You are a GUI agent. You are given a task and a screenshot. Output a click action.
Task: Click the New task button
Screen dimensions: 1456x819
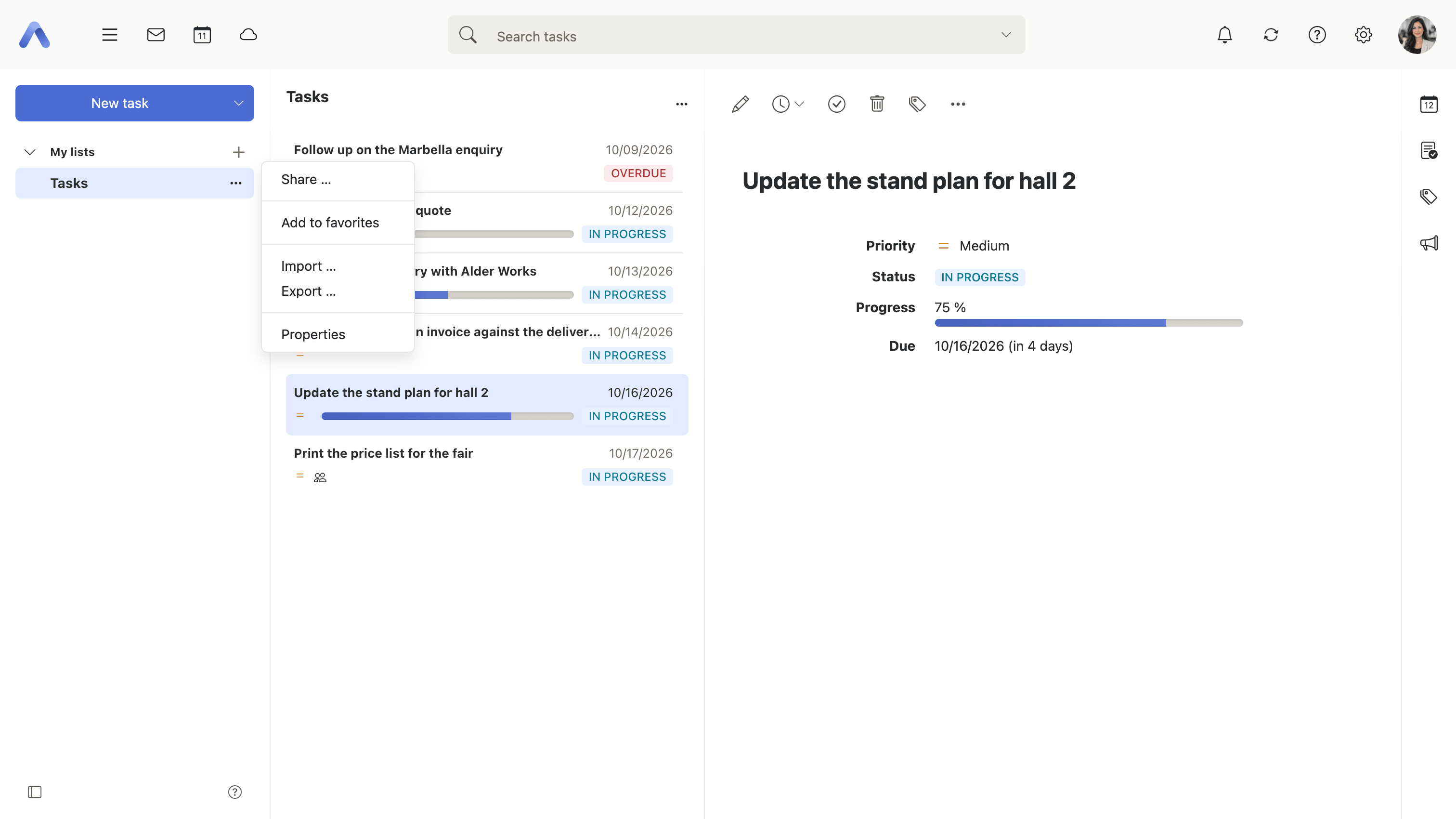(120, 103)
